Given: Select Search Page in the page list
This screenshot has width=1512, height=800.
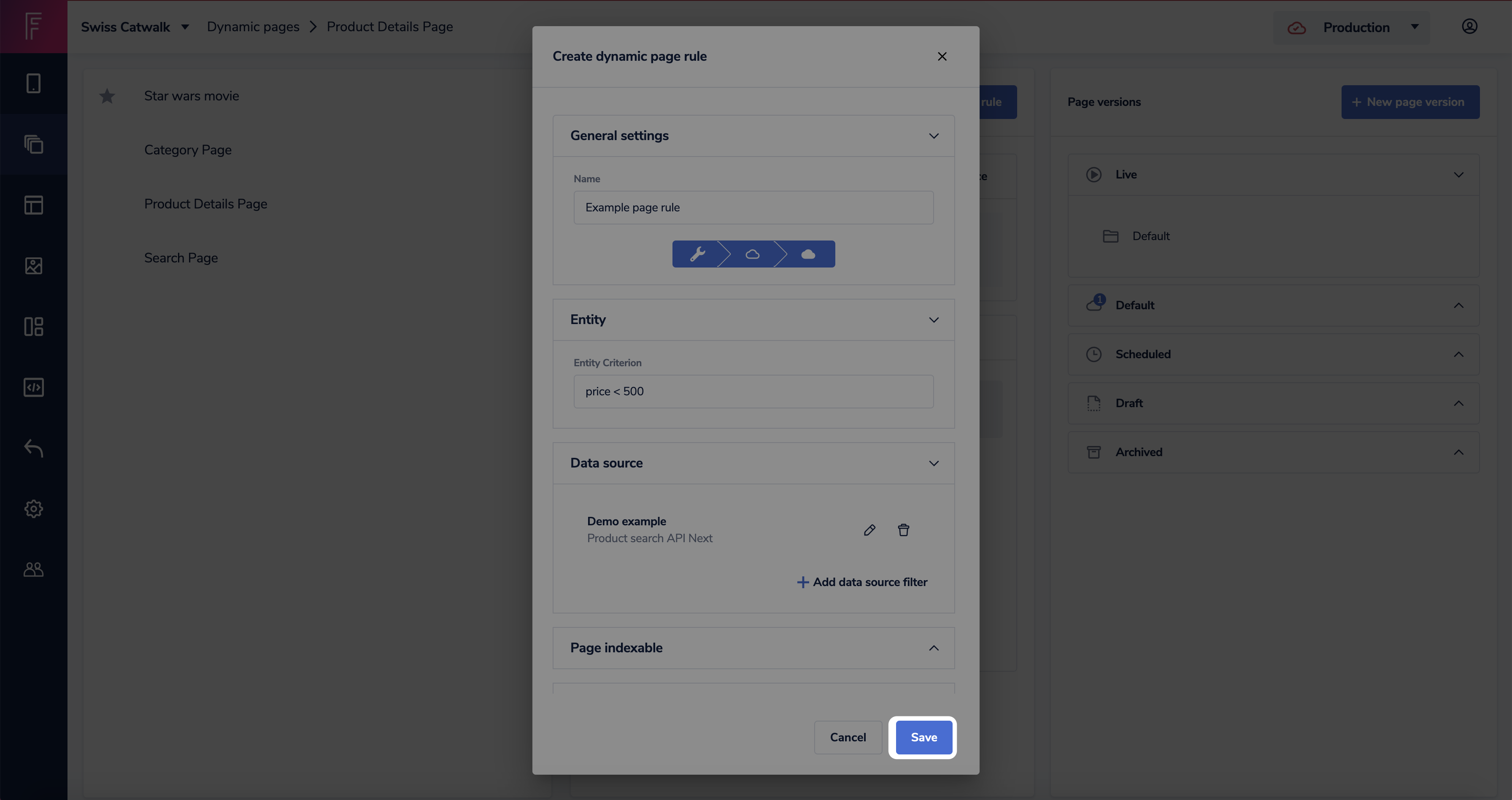Looking at the screenshot, I should 181,258.
